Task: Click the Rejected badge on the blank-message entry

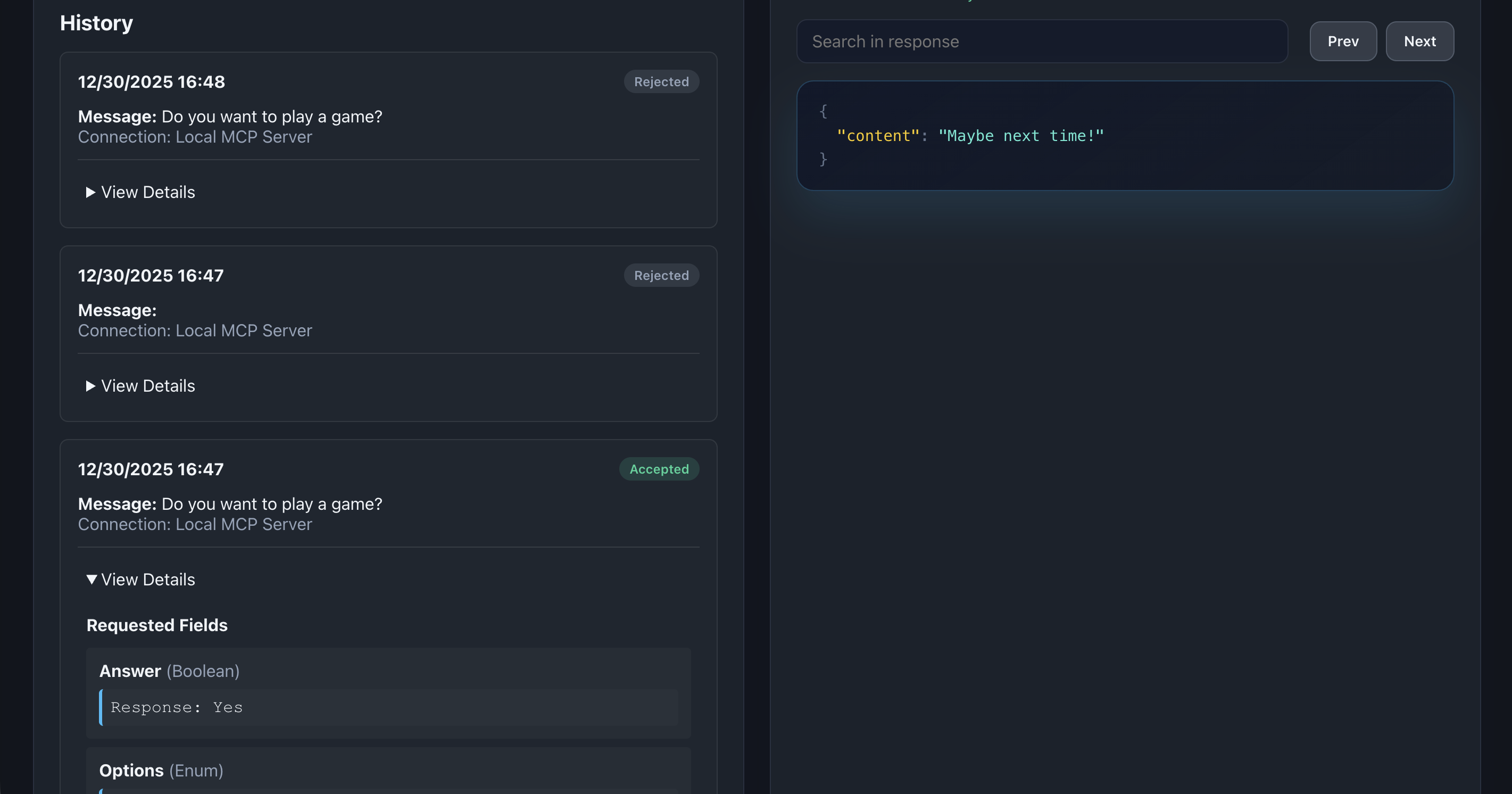Action: tap(661, 276)
